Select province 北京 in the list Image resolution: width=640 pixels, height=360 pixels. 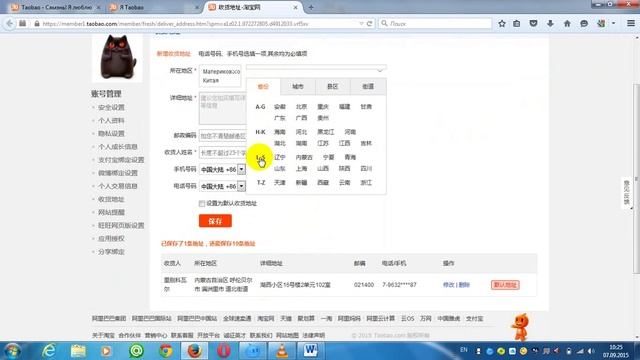(x=301, y=107)
